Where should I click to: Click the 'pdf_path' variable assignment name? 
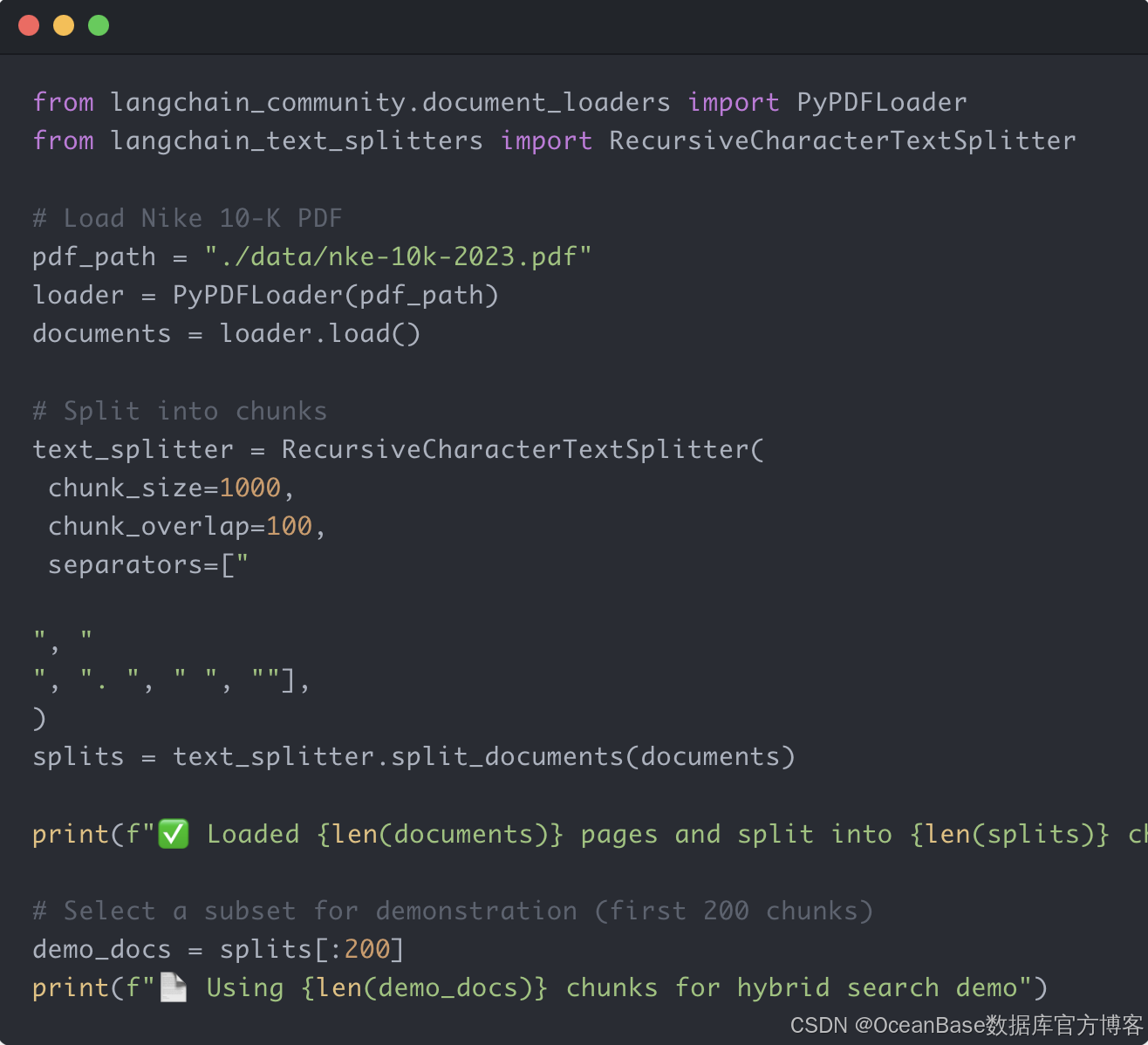94,257
